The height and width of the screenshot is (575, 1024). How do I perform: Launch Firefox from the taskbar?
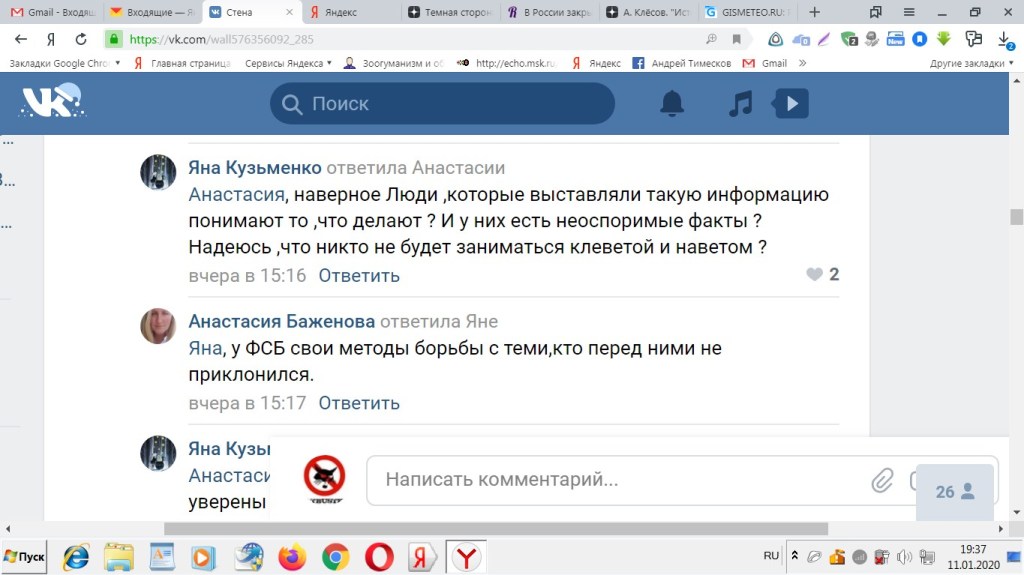[292, 557]
